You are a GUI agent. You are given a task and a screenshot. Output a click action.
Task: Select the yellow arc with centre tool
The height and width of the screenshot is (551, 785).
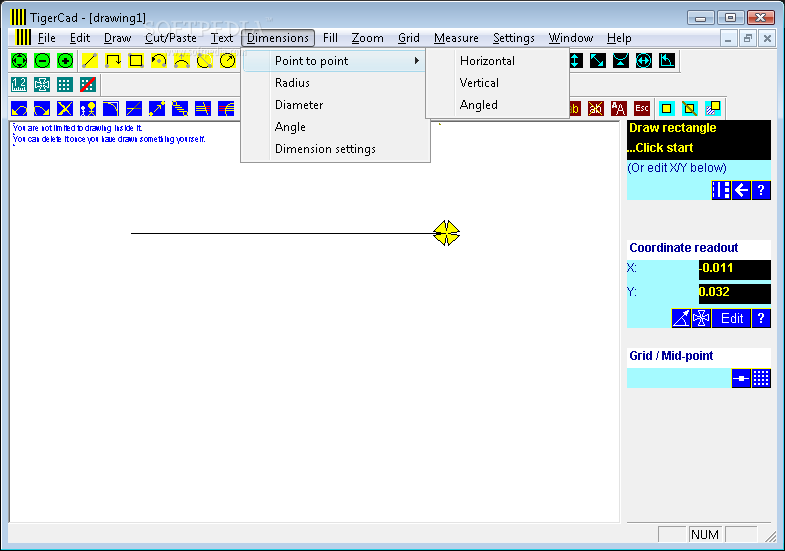(159, 61)
